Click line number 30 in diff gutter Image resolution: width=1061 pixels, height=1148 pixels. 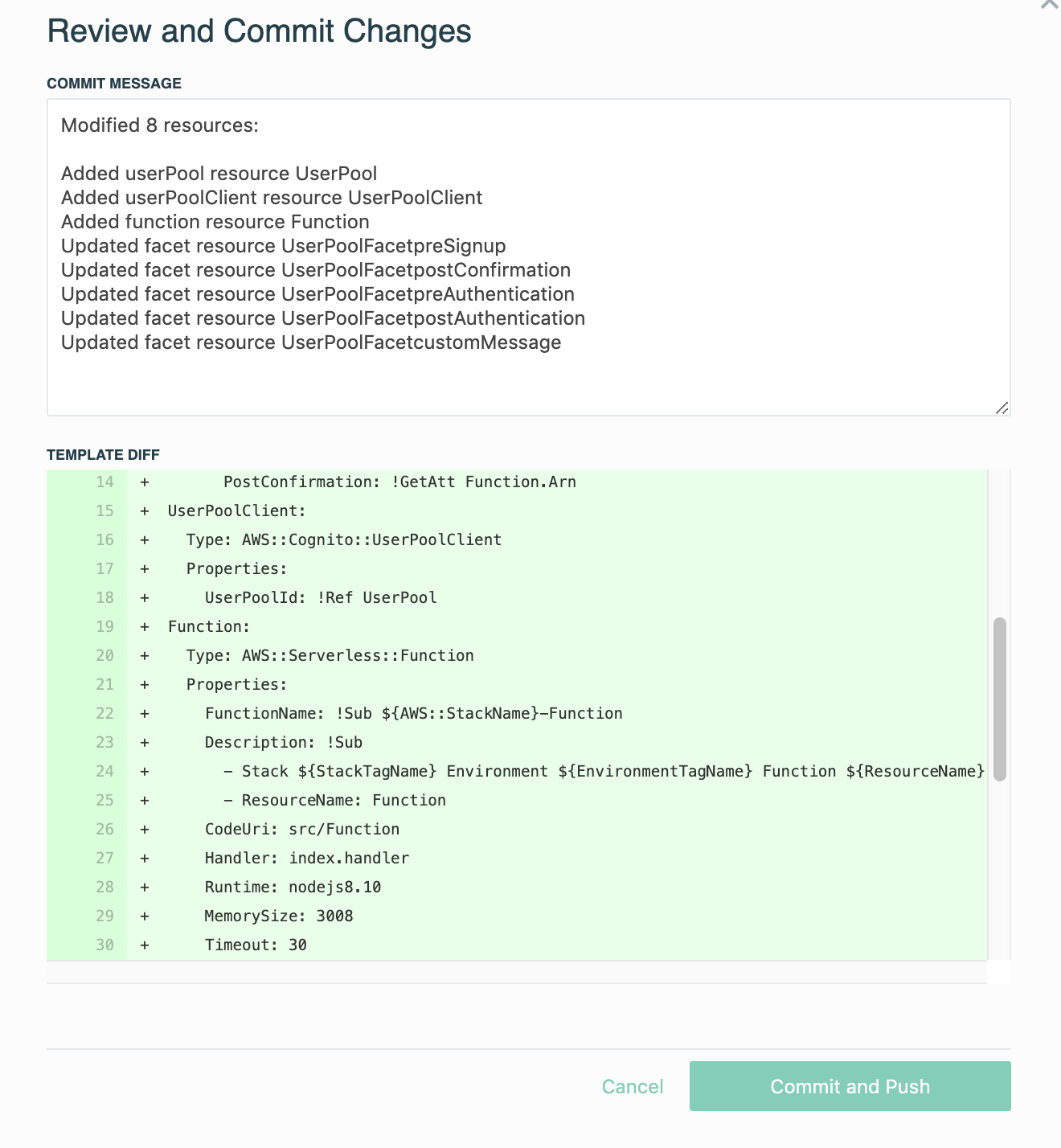coord(105,945)
